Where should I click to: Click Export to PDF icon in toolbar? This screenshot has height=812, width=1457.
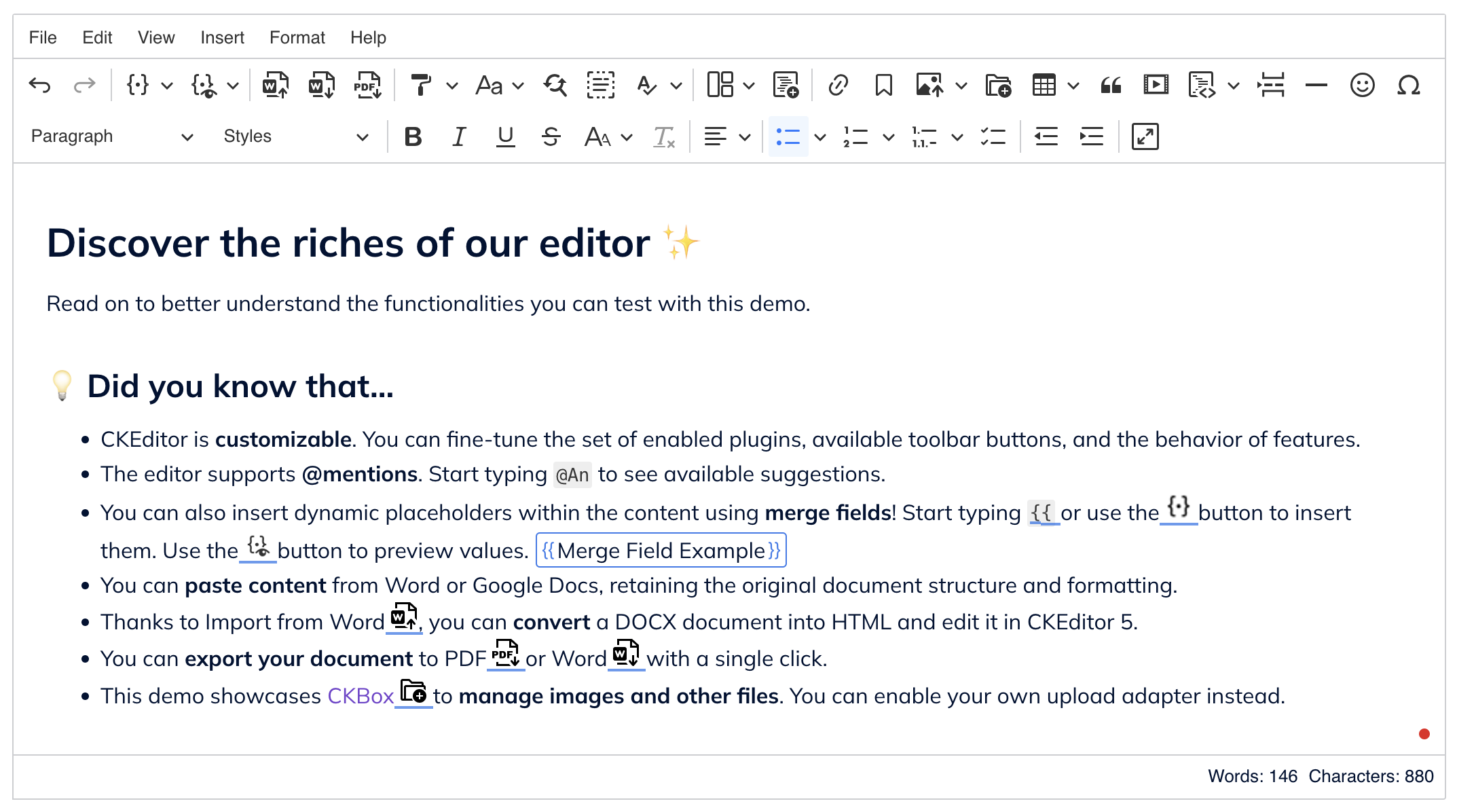click(367, 86)
